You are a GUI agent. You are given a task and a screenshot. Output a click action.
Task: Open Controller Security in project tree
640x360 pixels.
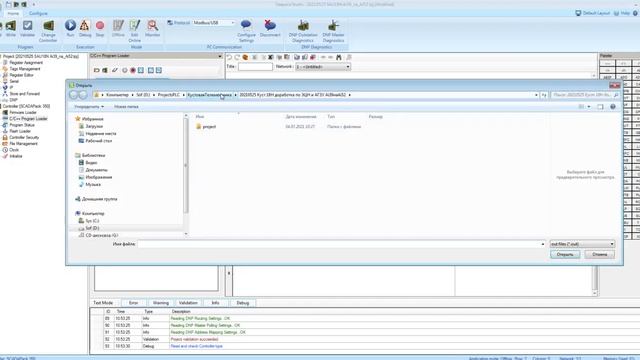tap(24, 138)
